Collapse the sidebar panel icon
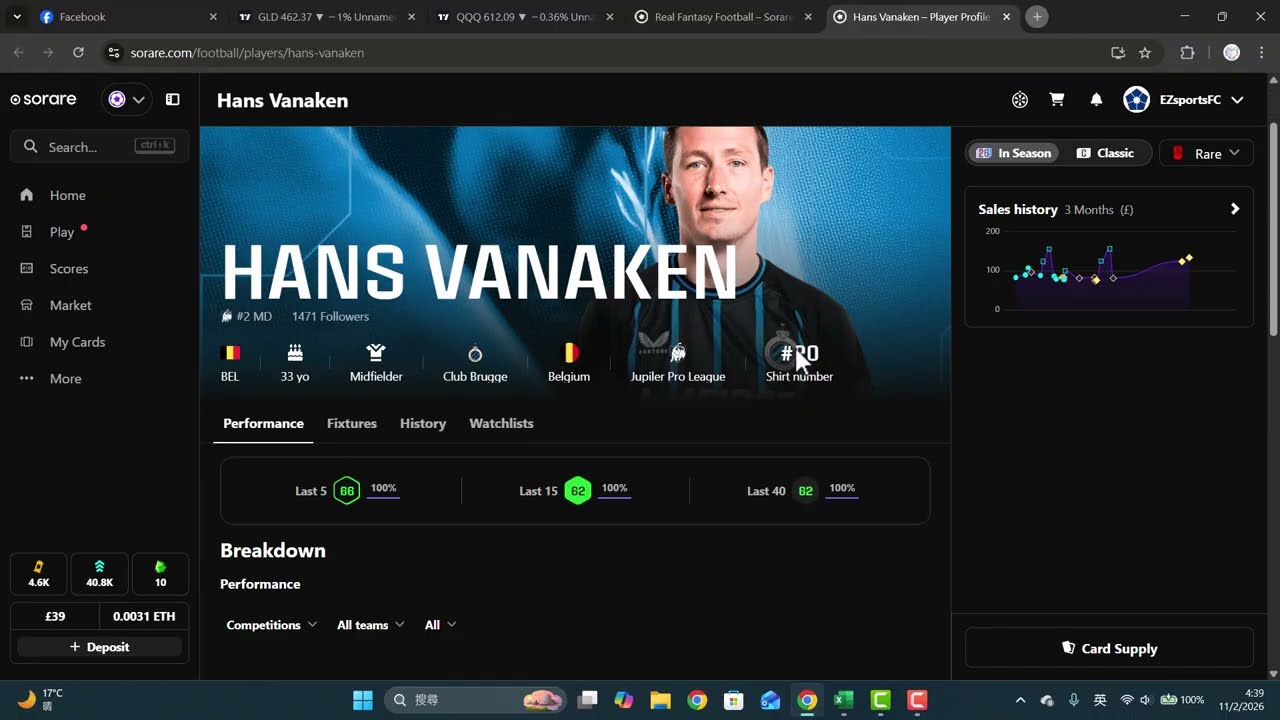 pos(172,99)
